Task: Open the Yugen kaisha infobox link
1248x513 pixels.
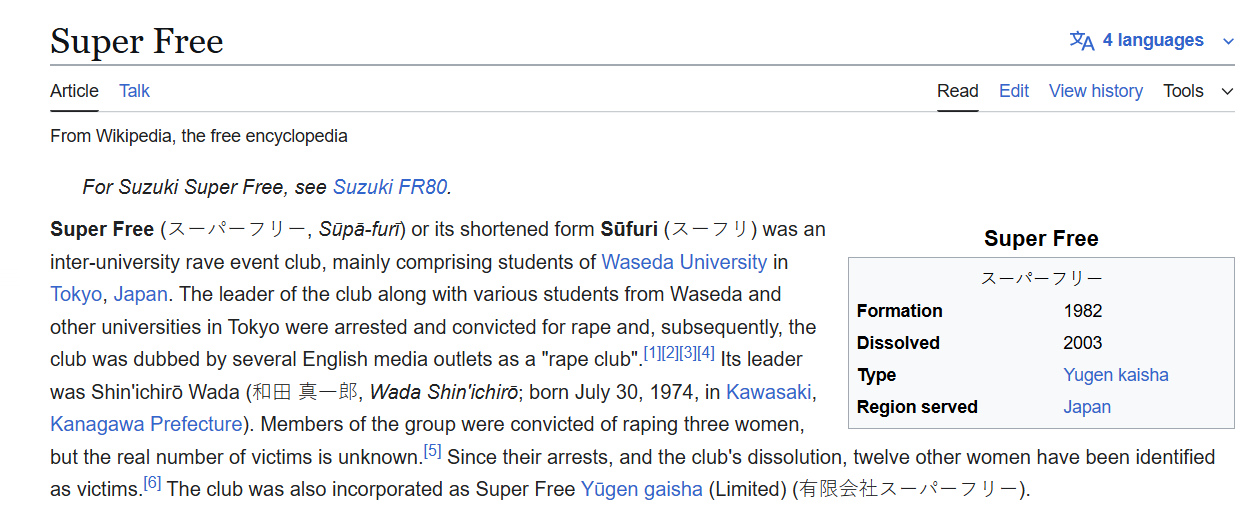Action: pos(1116,375)
